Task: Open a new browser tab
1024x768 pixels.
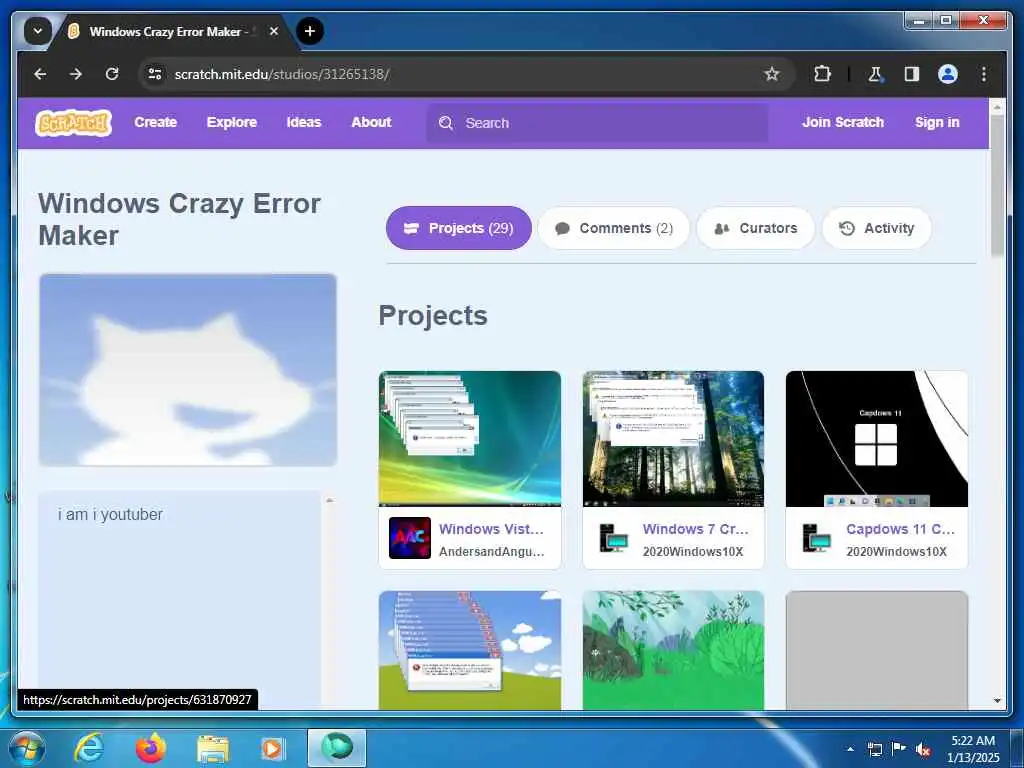Action: coord(310,31)
